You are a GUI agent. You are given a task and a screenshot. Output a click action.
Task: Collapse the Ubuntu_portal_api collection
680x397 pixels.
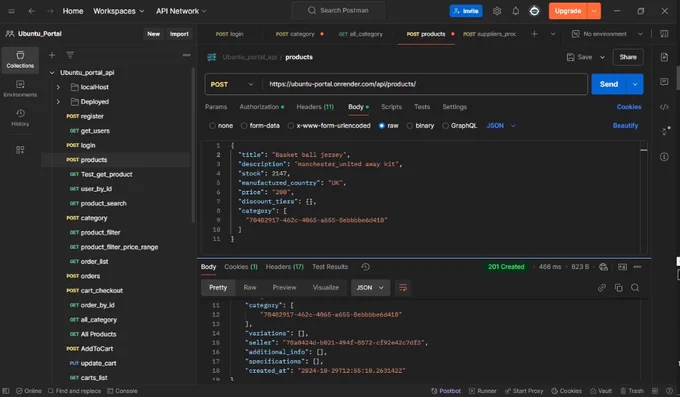point(52,72)
